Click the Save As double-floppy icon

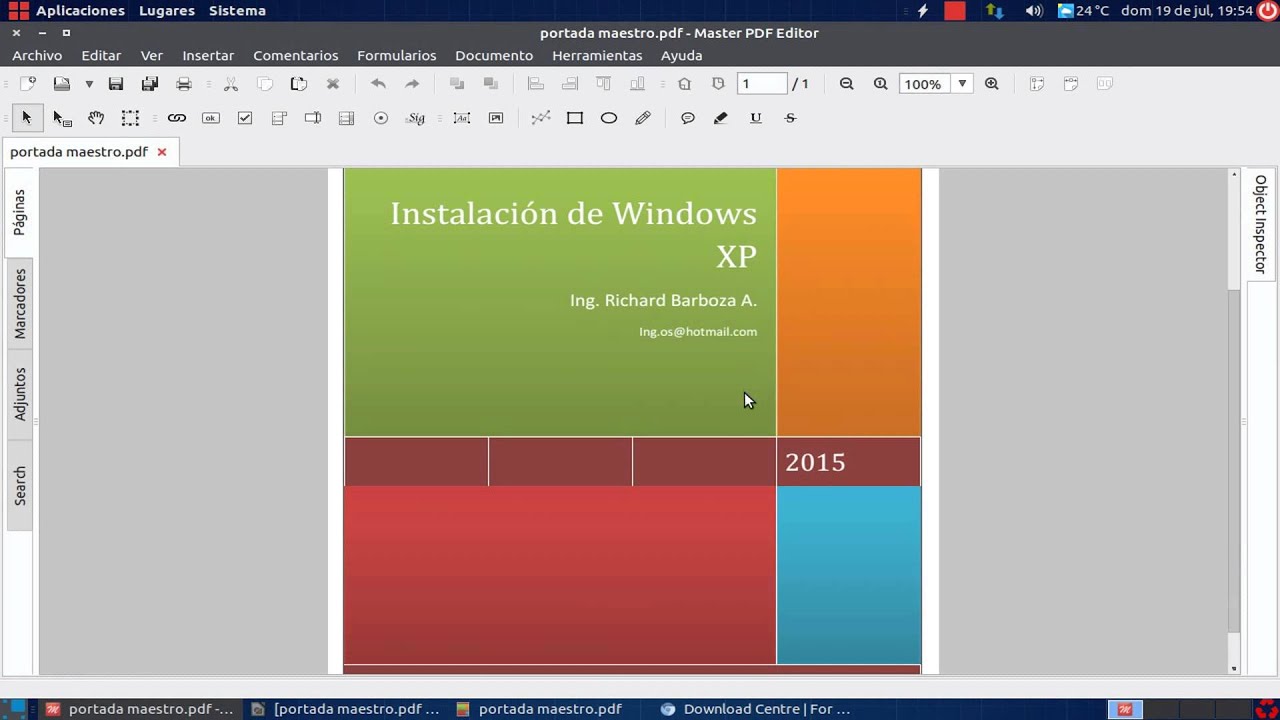(150, 84)
